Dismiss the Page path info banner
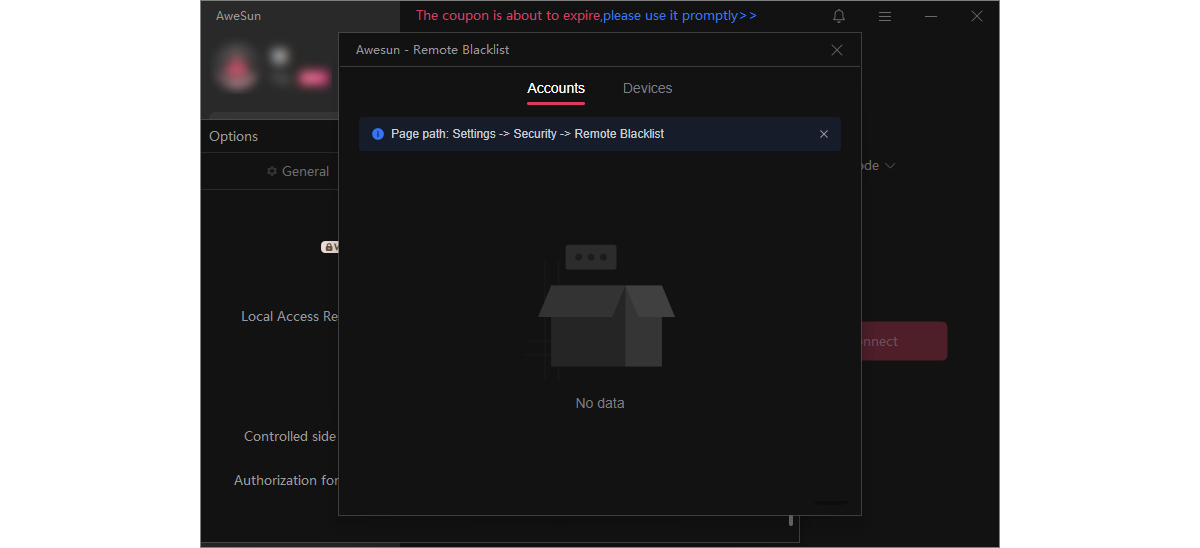 pyautogui.click(x=824, y=134)
